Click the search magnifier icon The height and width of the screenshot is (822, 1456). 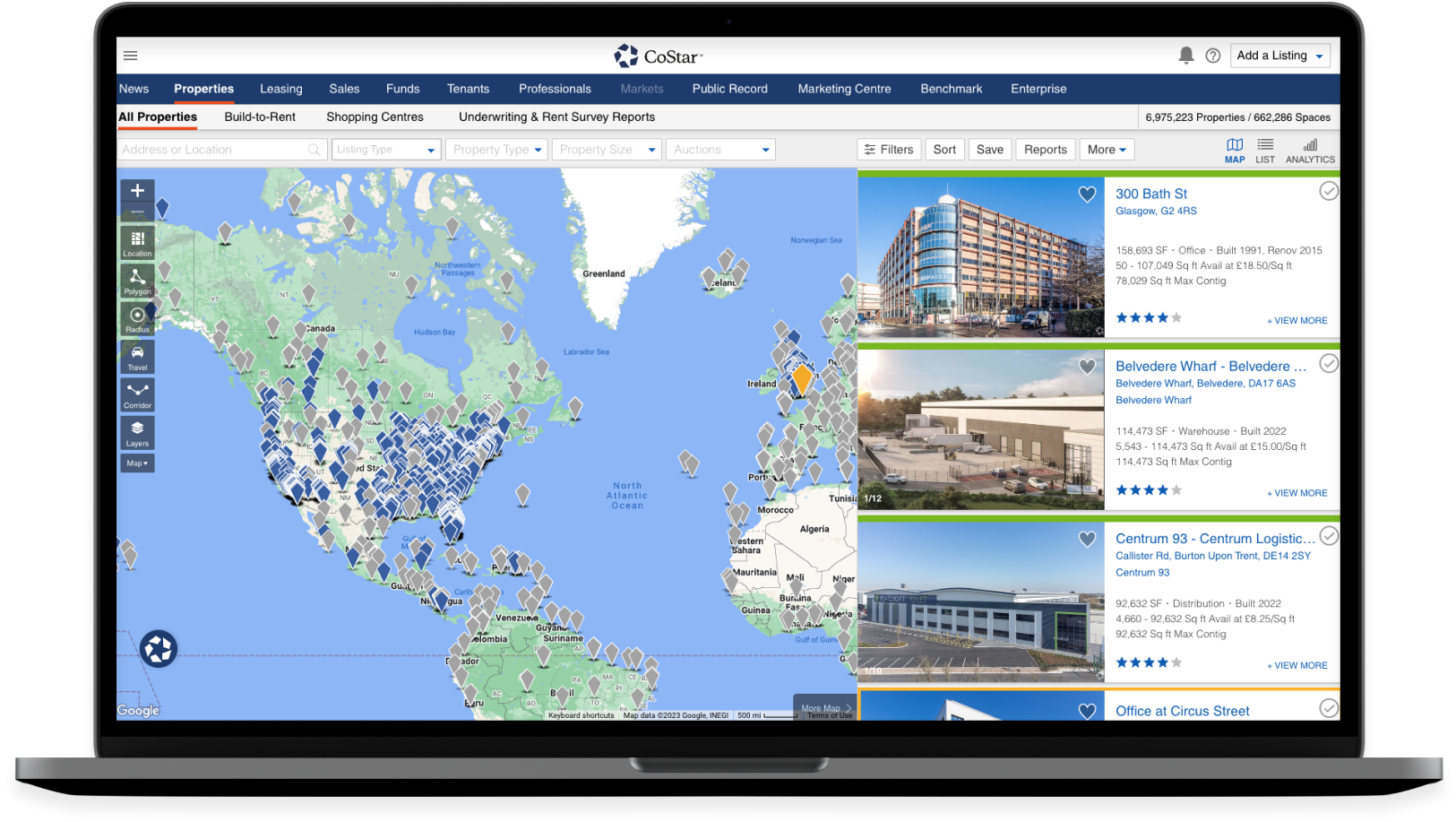pyautogui.click(x=314, y=150)
